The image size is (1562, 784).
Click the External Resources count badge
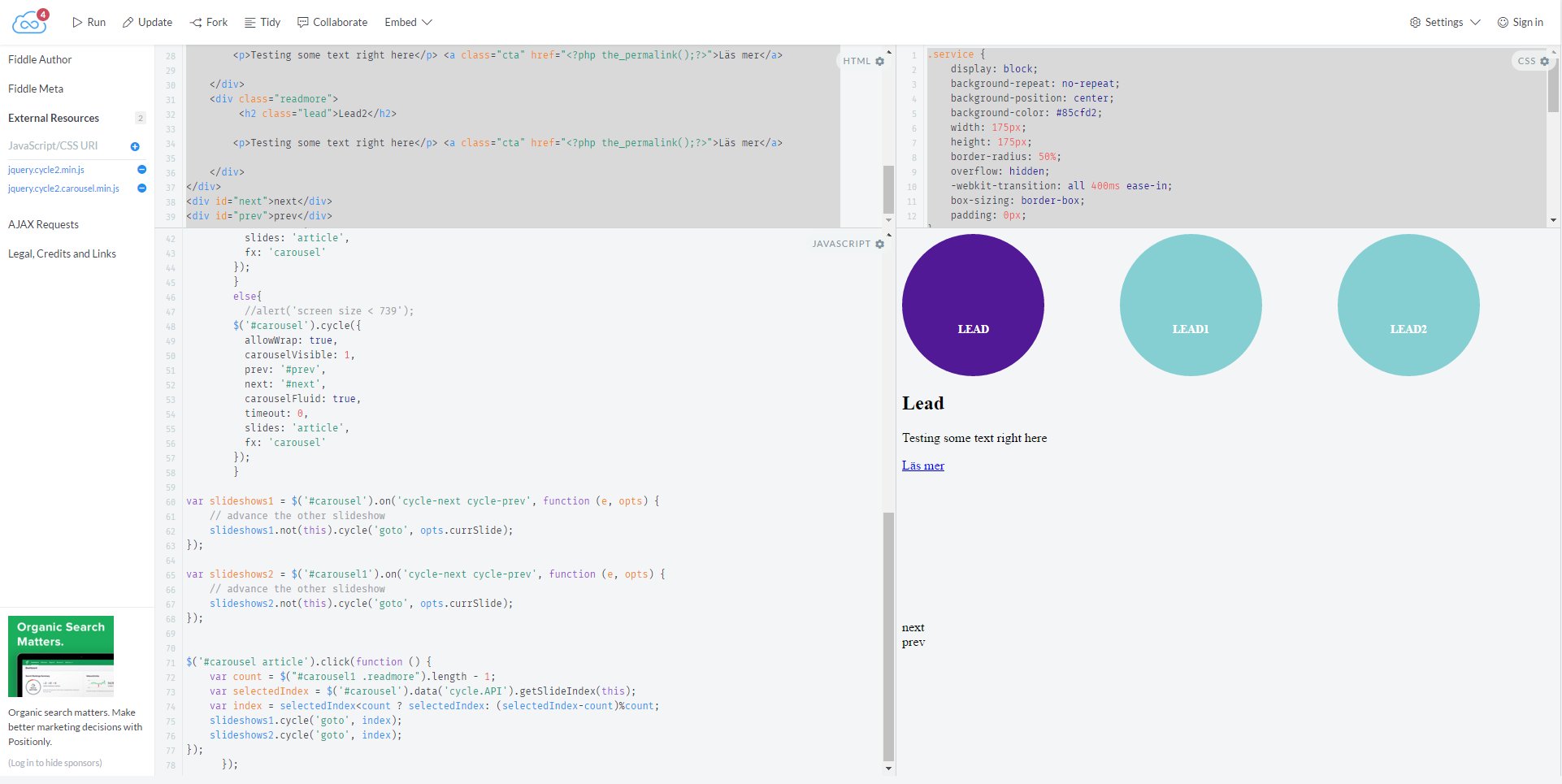point(141,119)
